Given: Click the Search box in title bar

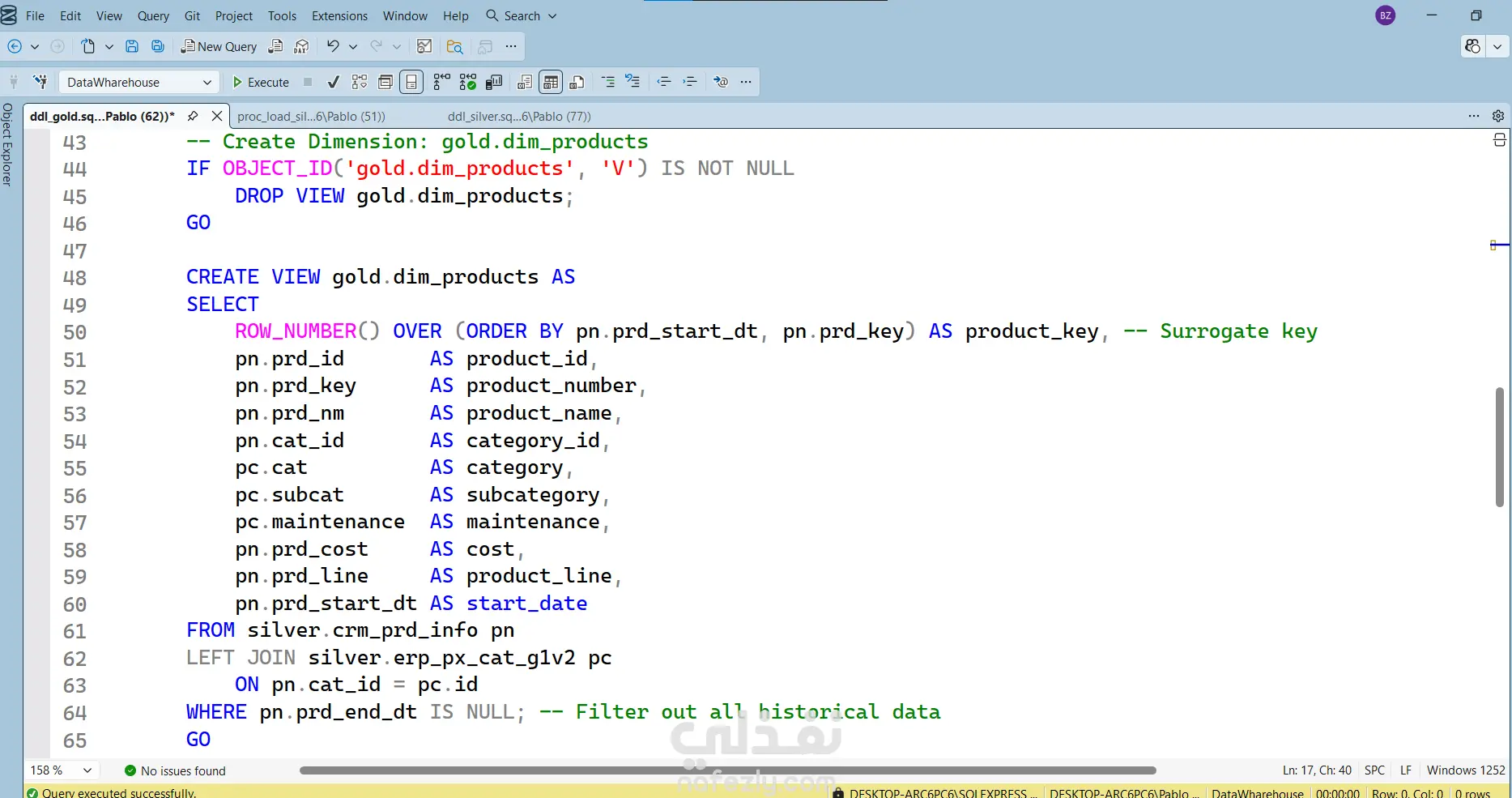Looking at the screenshot, I should [522, 15].
